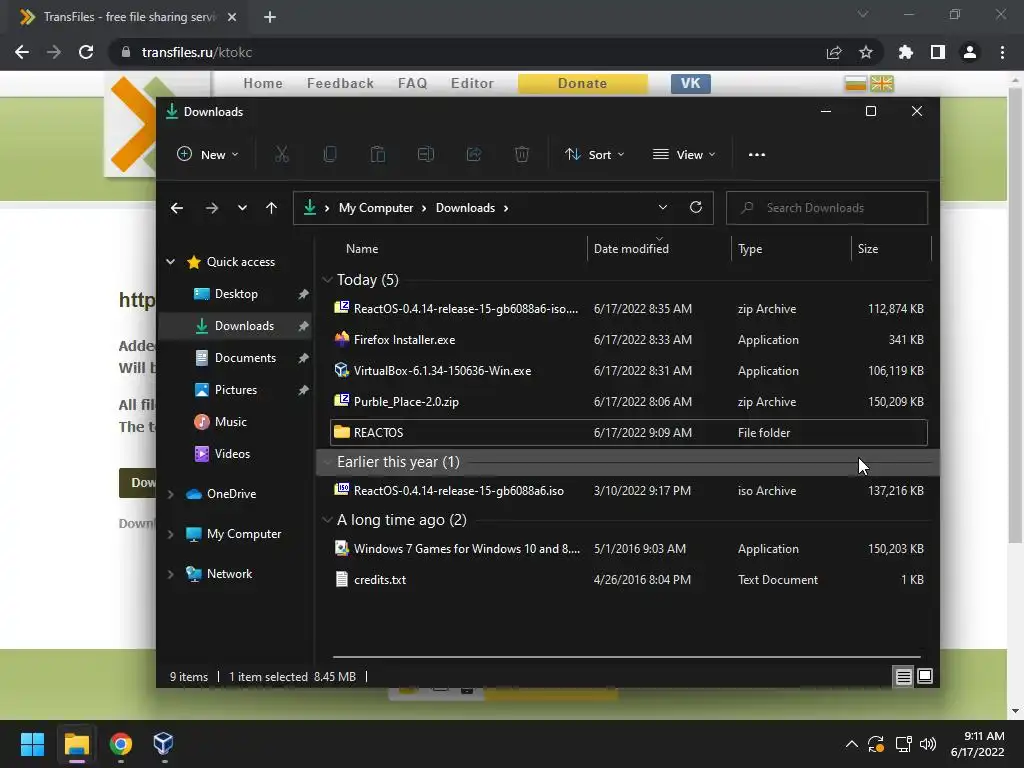This screenshot has width=1024, height=768.
Task: Switch to details view layout icon
Action: 903,677
